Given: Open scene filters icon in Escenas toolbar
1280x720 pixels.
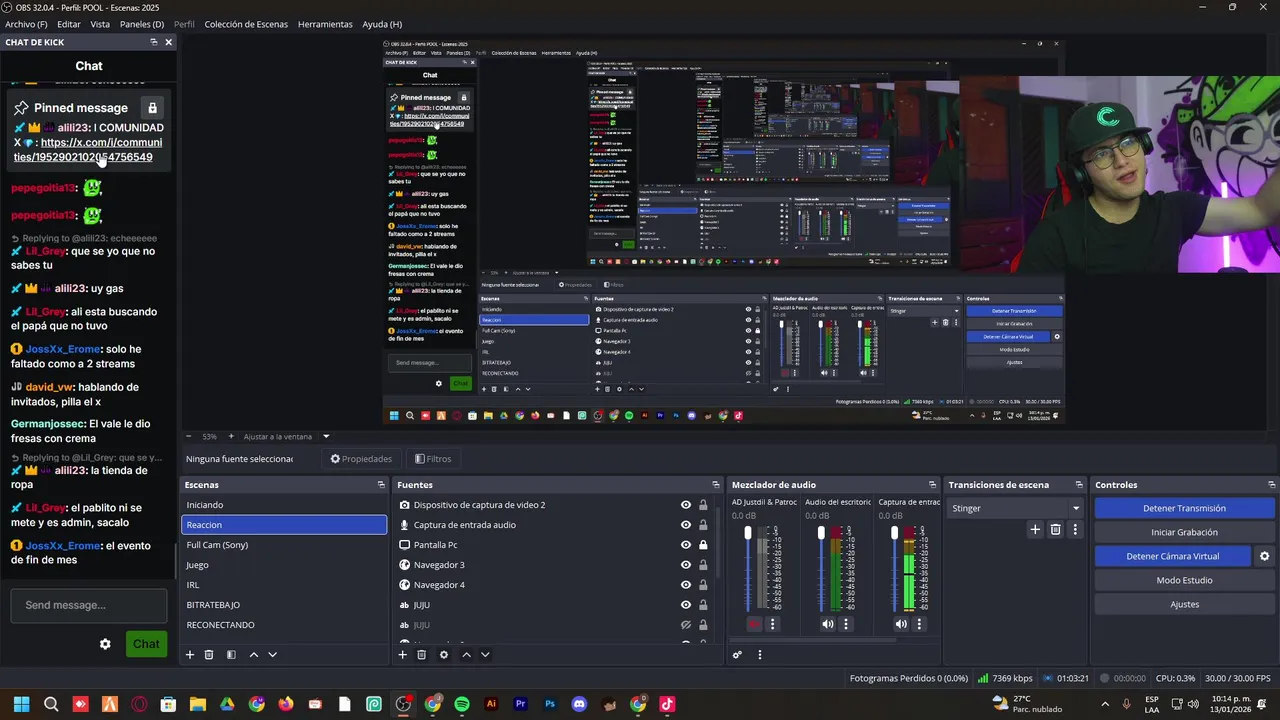Looking at the screenshot, I should pos(231,655).
